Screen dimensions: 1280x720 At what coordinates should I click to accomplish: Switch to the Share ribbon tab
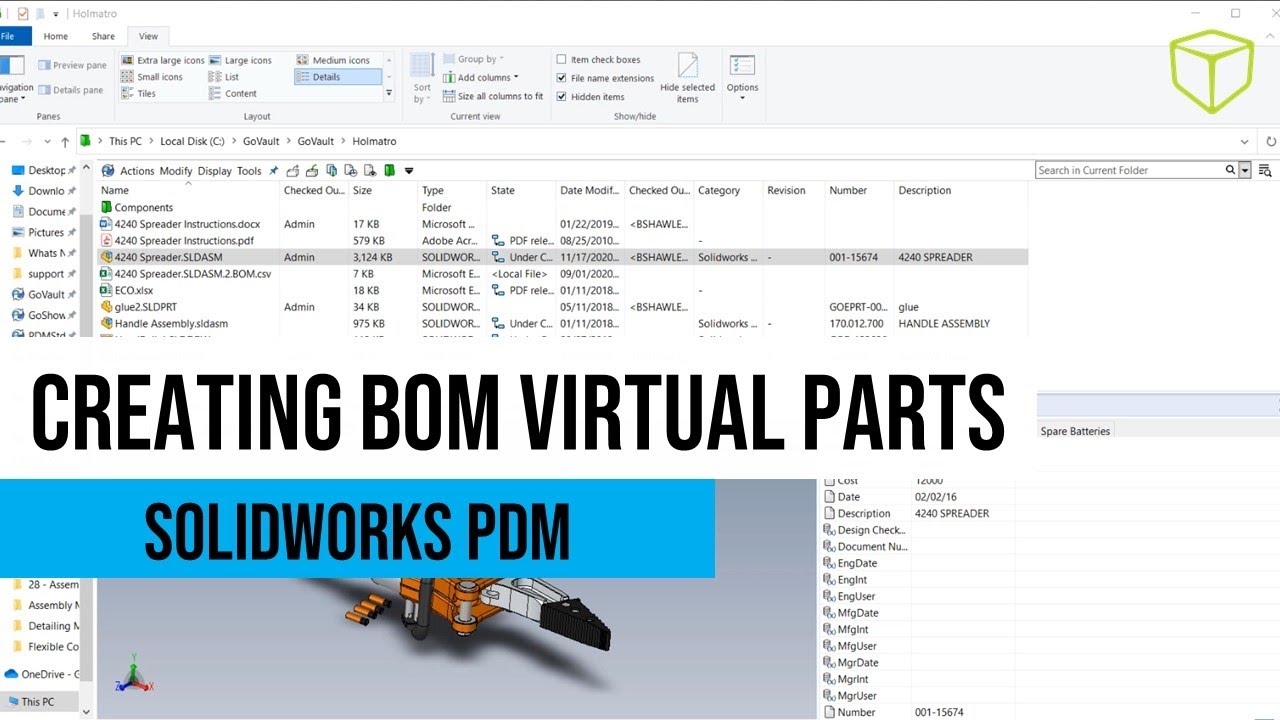(103, 36)
